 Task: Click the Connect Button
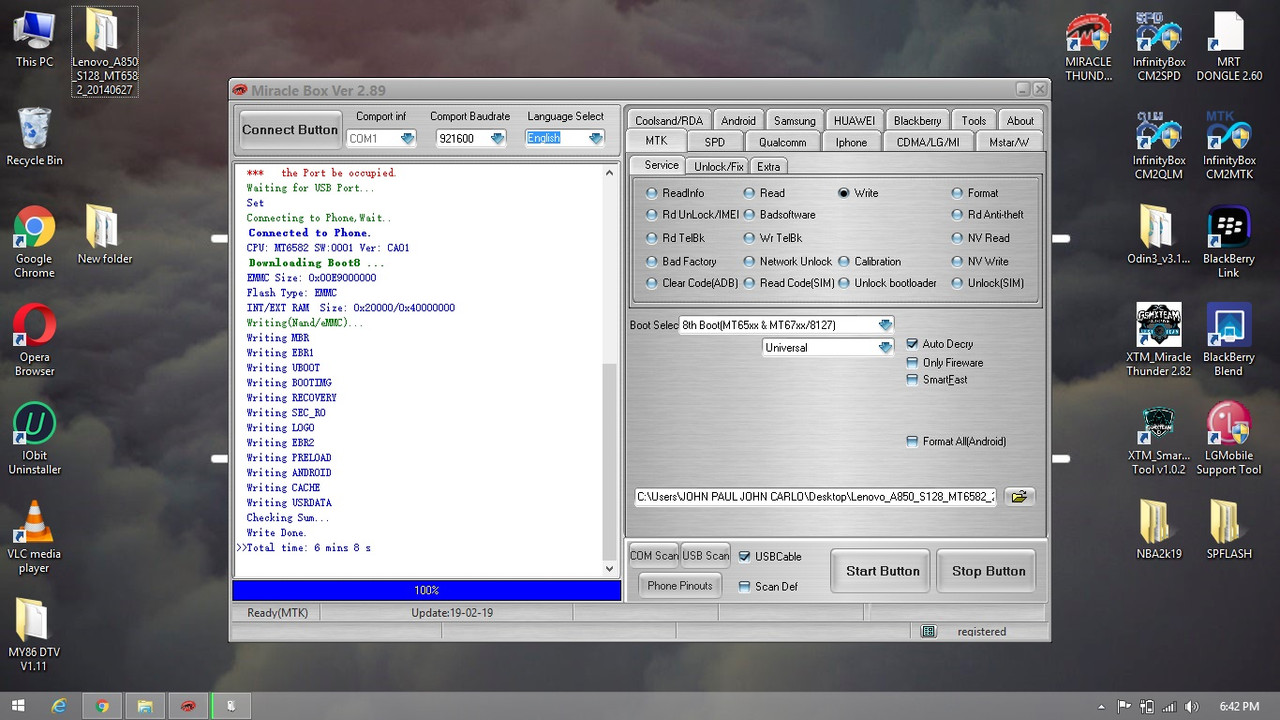tap(290, 130)
